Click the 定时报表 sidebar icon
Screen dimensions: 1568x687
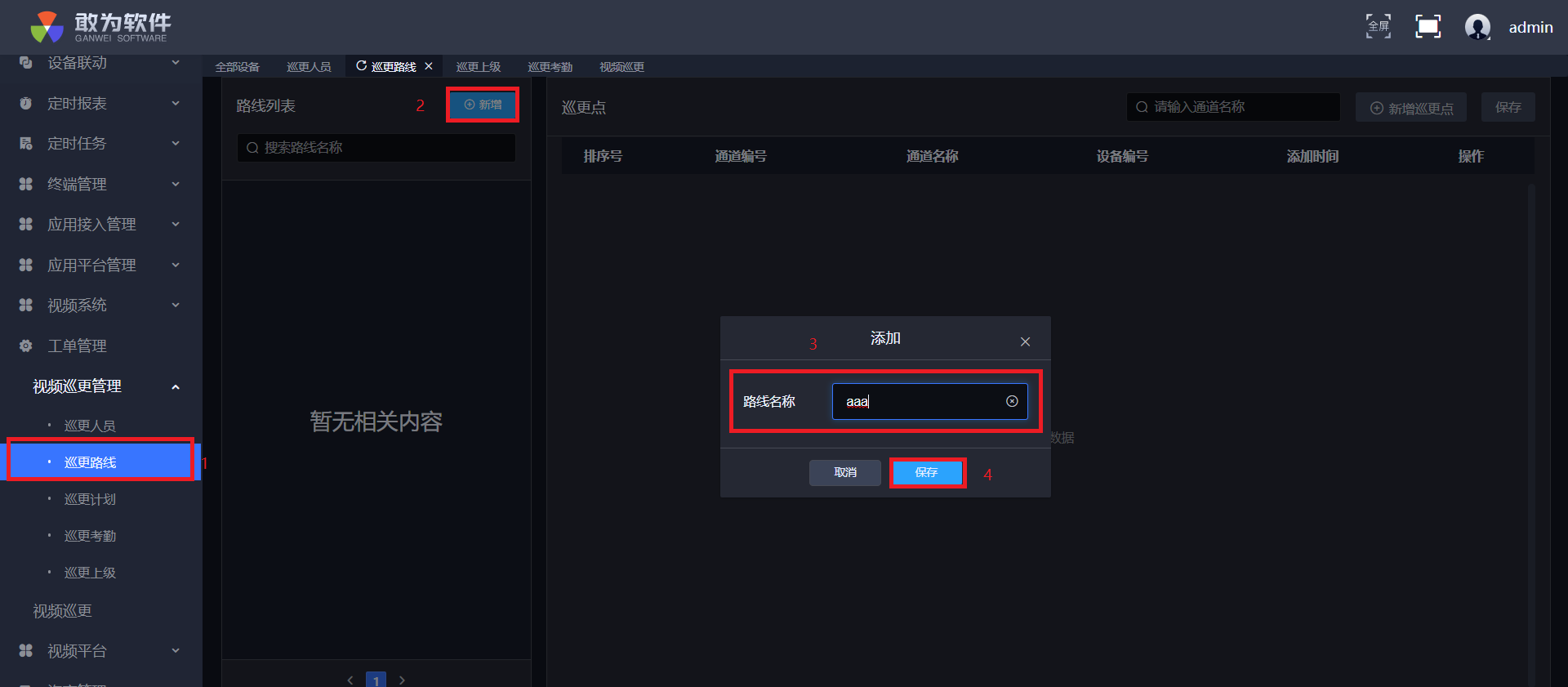26,103
